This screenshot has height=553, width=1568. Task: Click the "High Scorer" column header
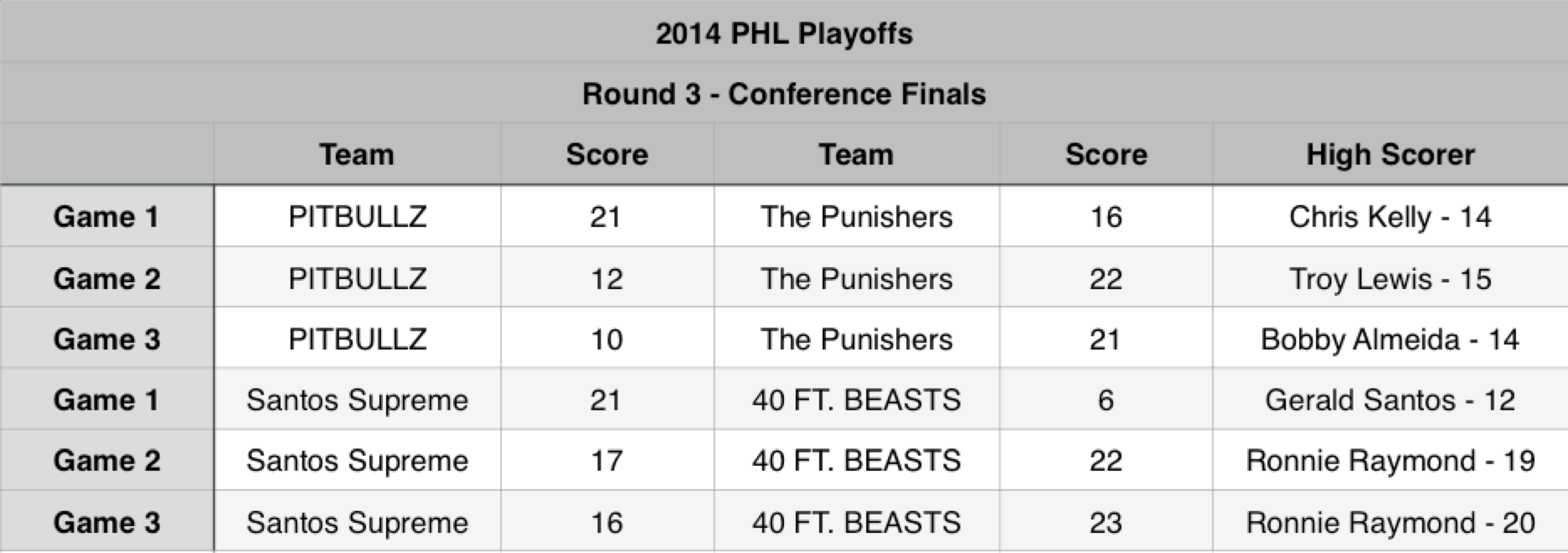(x=1390, y=155)
